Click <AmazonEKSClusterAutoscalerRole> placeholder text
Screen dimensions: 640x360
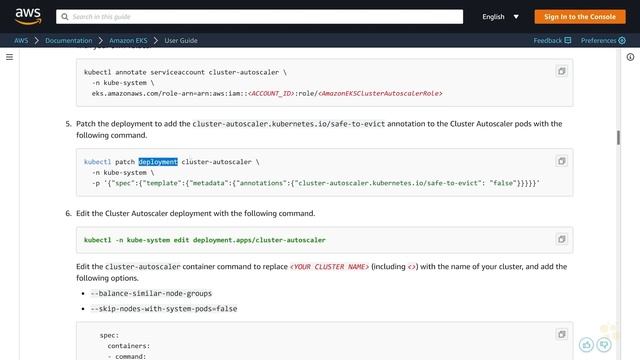(x=380, y=93)
